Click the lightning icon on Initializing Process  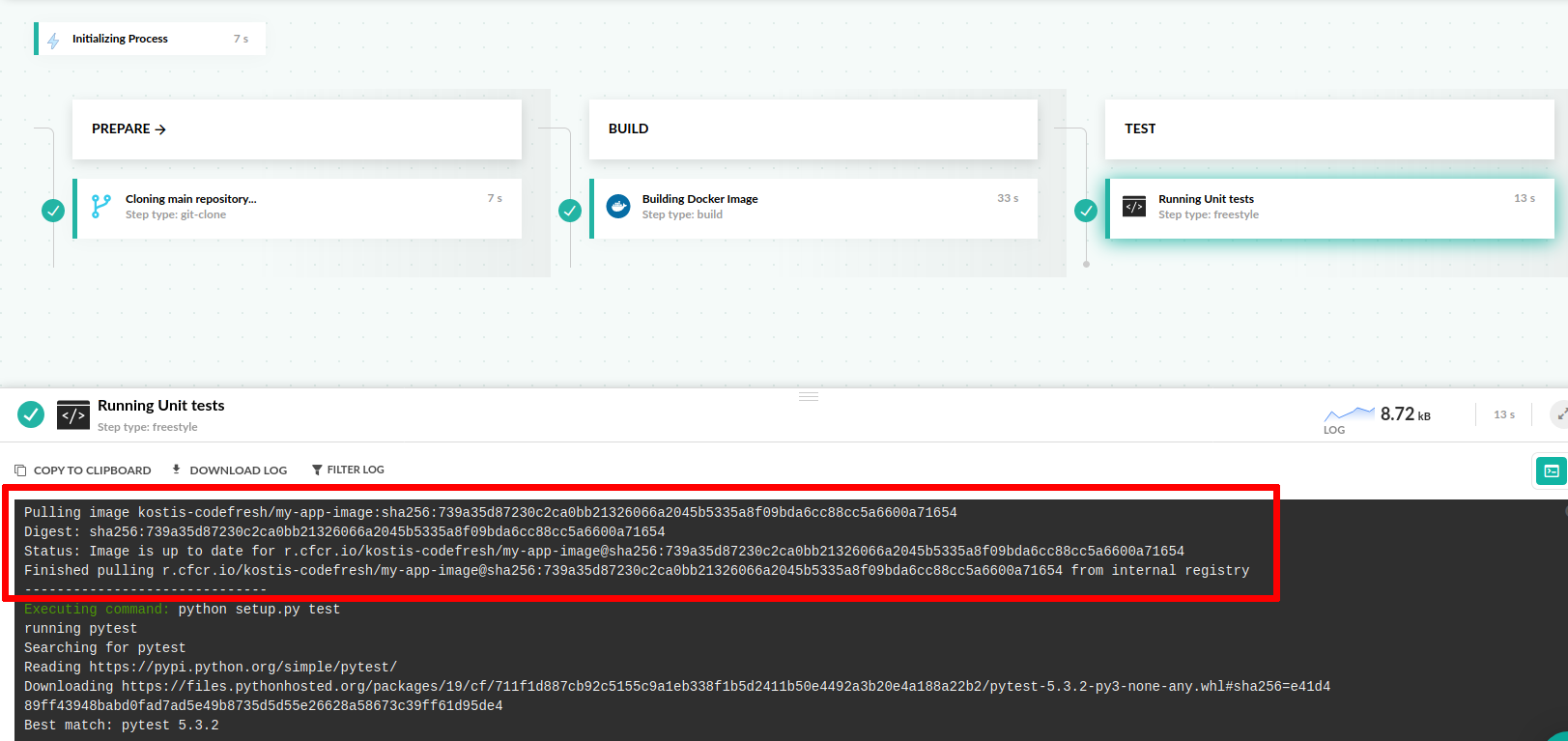[53, 40]
